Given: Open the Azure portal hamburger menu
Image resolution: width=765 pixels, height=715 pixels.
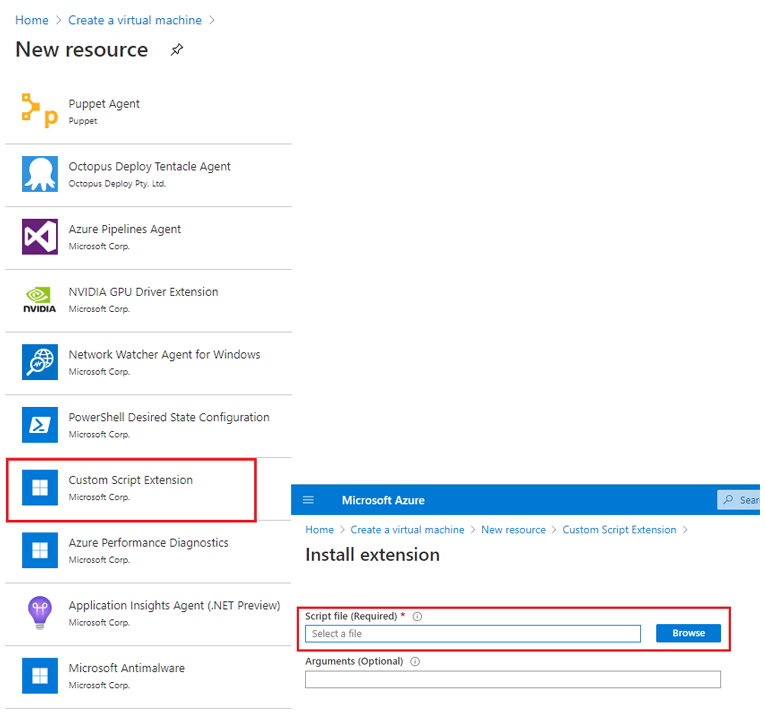Looking at the screenshot, I should [308, 500].
